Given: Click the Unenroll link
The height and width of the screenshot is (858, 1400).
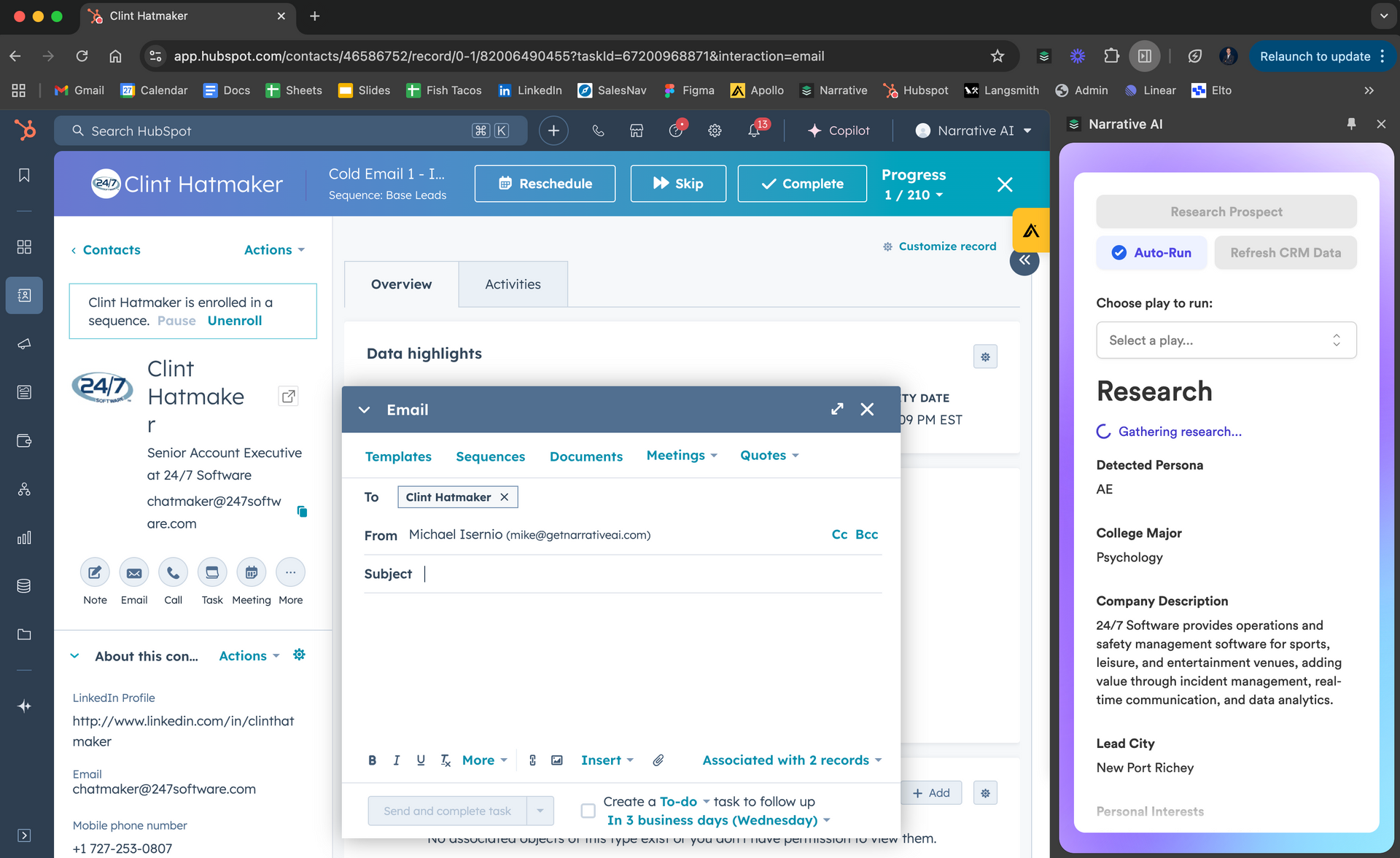Looking at the screenshot, I should click(x=235, y=321).
